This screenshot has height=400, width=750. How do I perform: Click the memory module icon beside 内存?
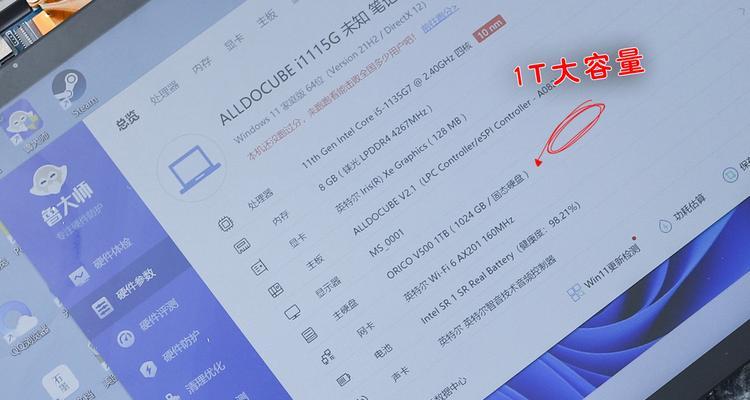pos(242,246)
